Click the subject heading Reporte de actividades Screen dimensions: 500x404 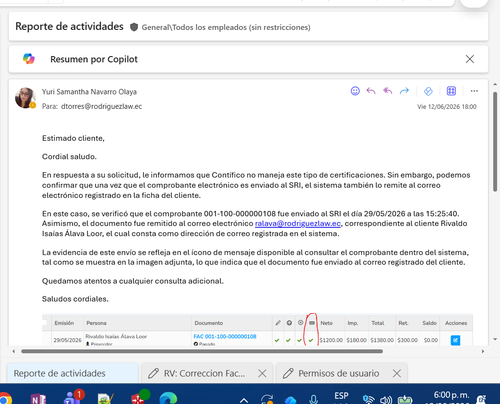click(69, 26)
